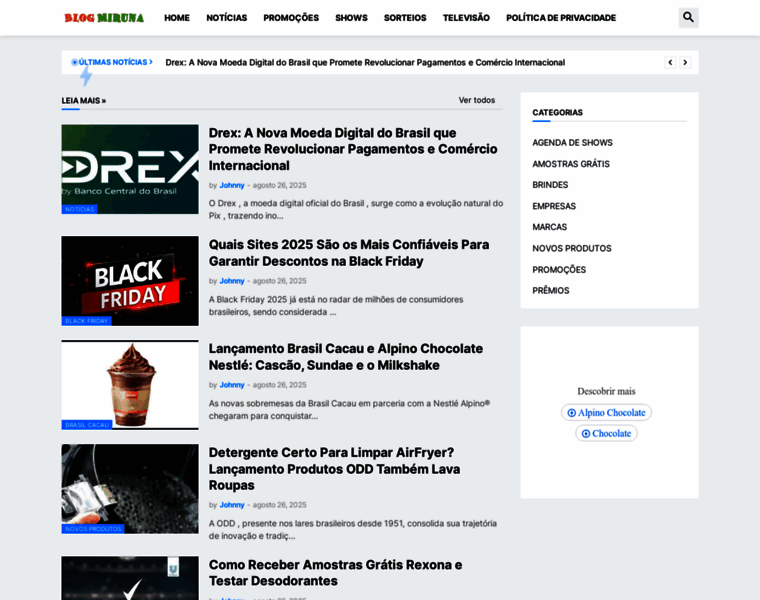Go to the Promoções menu item
Viewport: 760px width, 600px height.
tap(291, 18)
